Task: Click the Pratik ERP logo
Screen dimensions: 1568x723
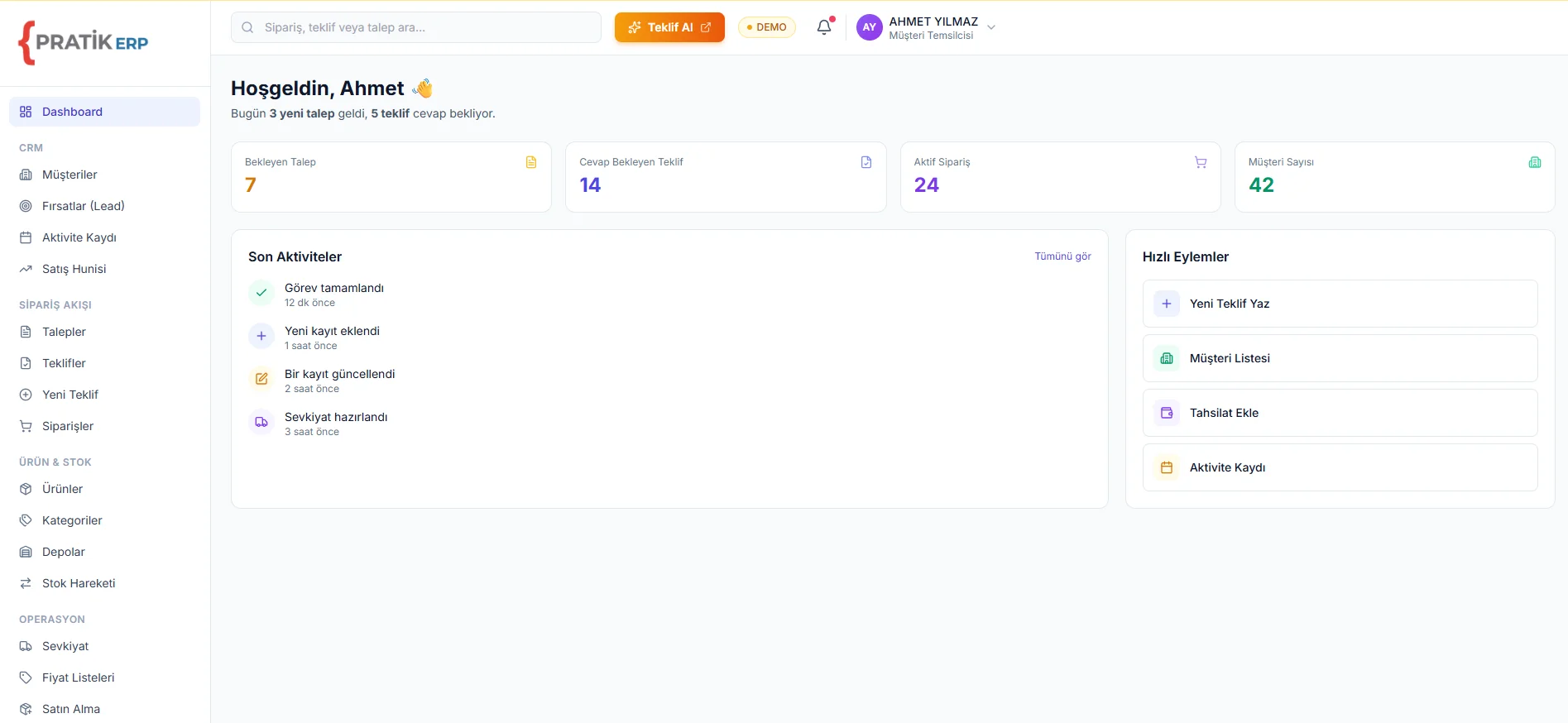Action: pyautogui.click(x=84, y=43)
